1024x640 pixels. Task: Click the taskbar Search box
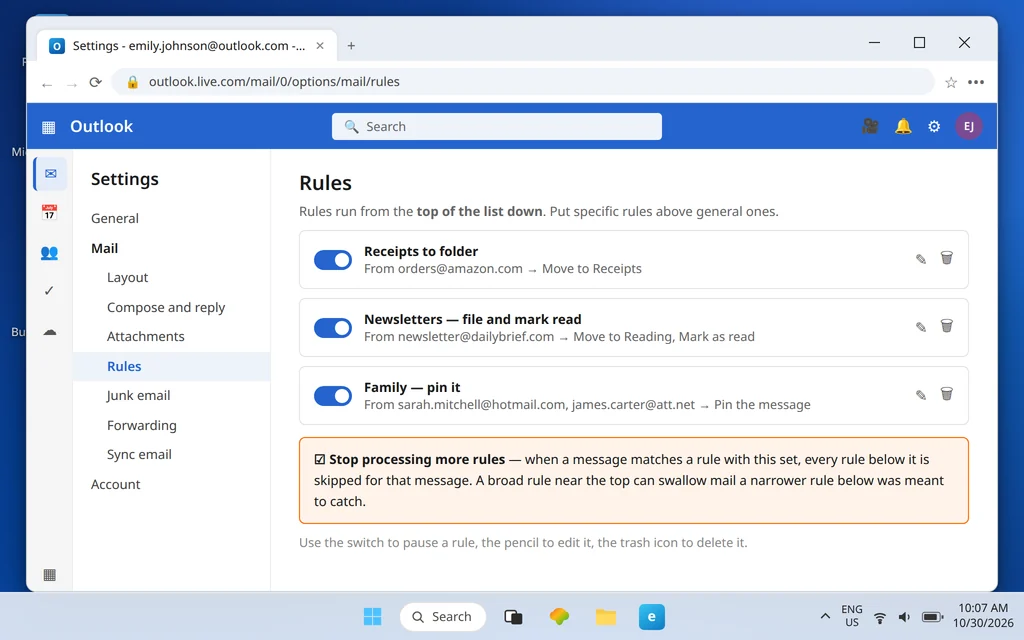(443, 616)
